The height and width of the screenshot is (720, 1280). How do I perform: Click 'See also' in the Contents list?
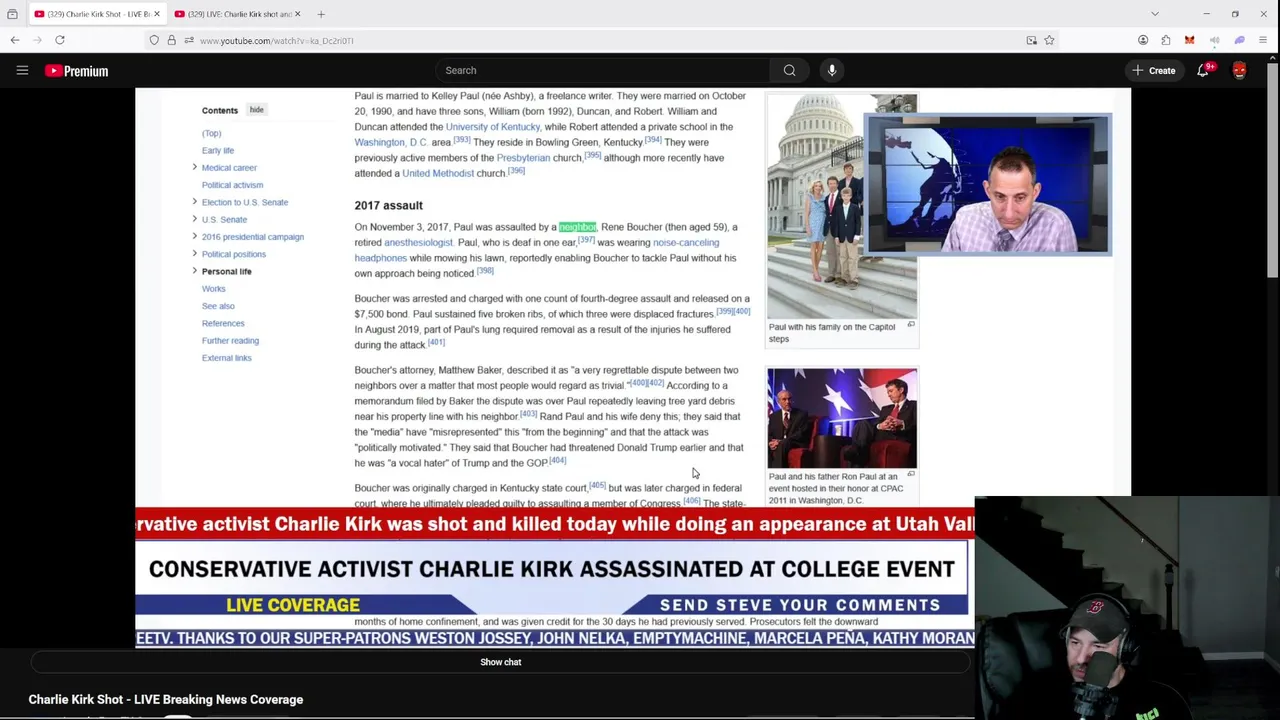218,306
